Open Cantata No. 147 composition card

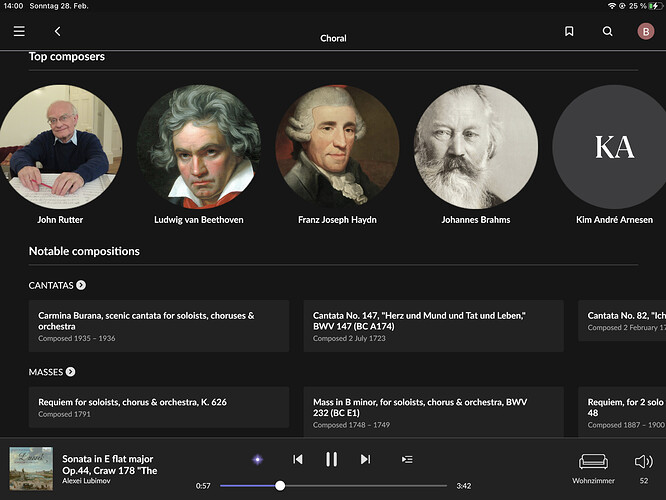(x=434, y=326)
